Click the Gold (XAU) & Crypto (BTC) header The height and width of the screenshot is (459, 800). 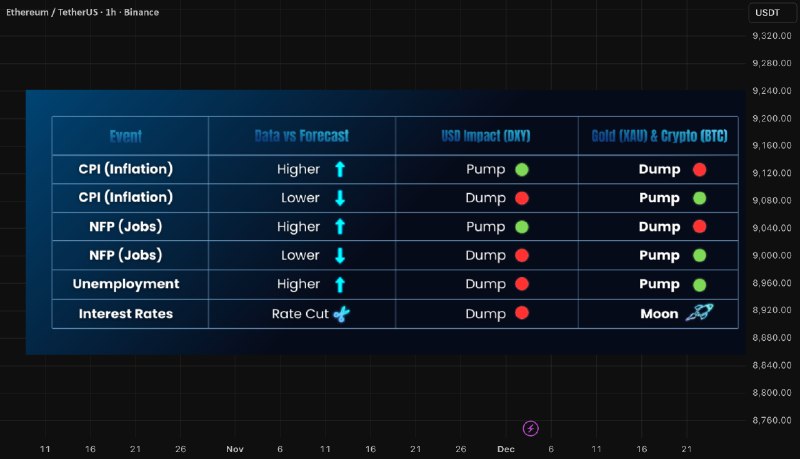[x=657, y=136]
